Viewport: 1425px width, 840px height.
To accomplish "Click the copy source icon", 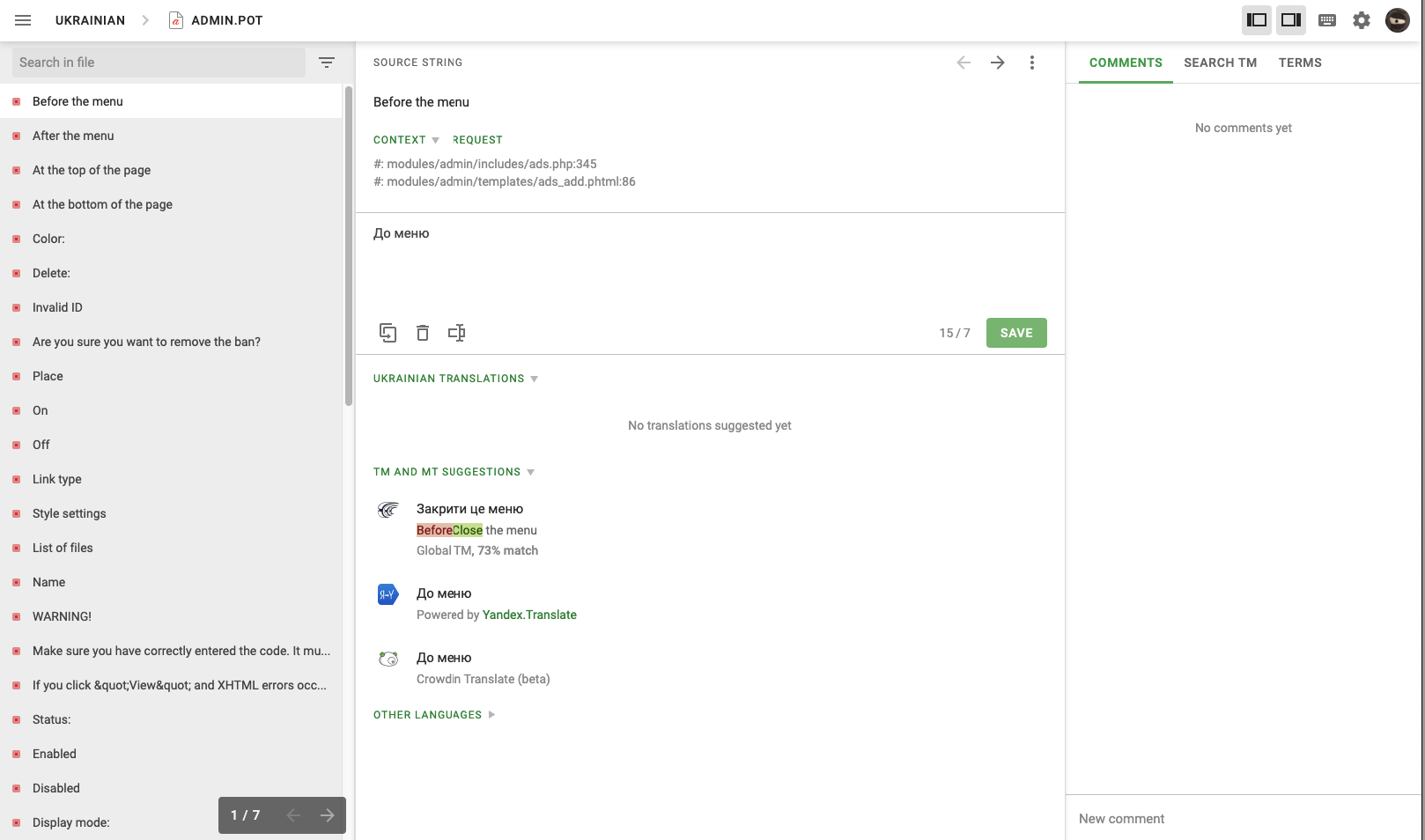I will [x=388, y=333].
